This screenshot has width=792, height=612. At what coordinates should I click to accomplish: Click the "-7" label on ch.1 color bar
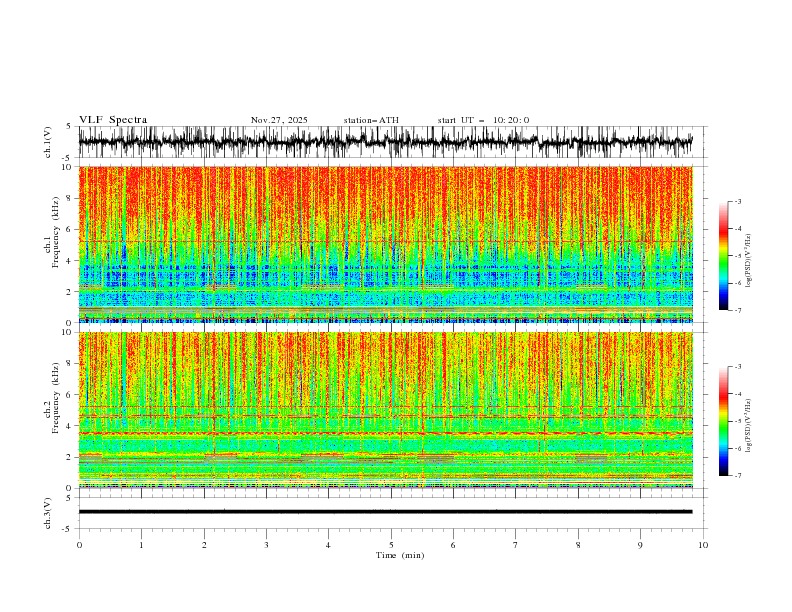[737, 311]
